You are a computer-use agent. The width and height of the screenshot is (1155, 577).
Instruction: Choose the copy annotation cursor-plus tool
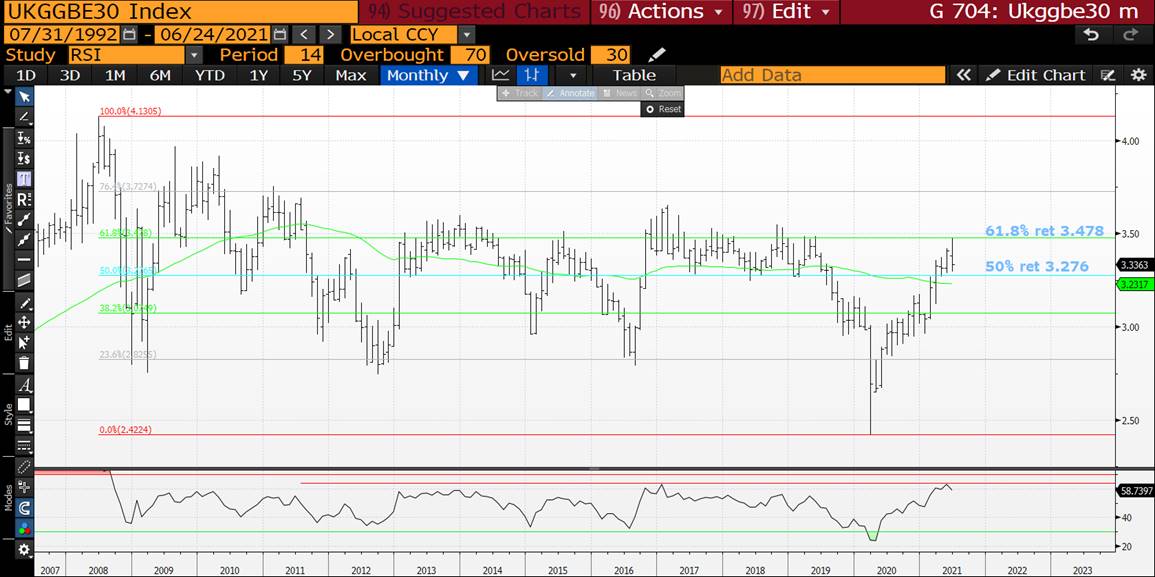24,342
